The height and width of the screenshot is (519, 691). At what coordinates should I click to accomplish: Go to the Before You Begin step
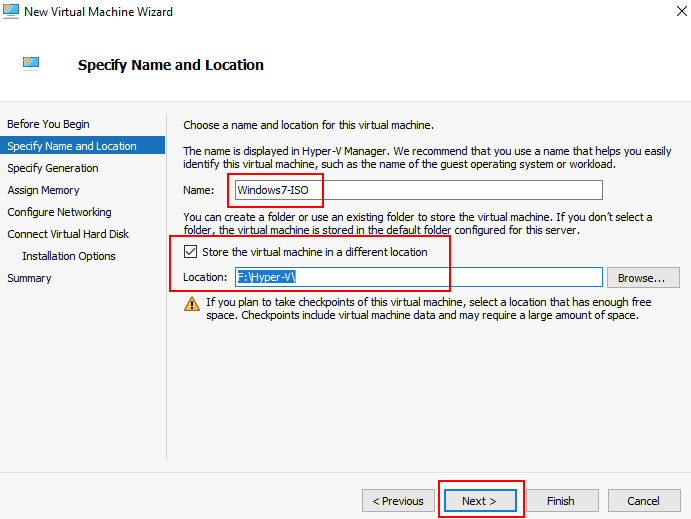click(x=48, y=124)
